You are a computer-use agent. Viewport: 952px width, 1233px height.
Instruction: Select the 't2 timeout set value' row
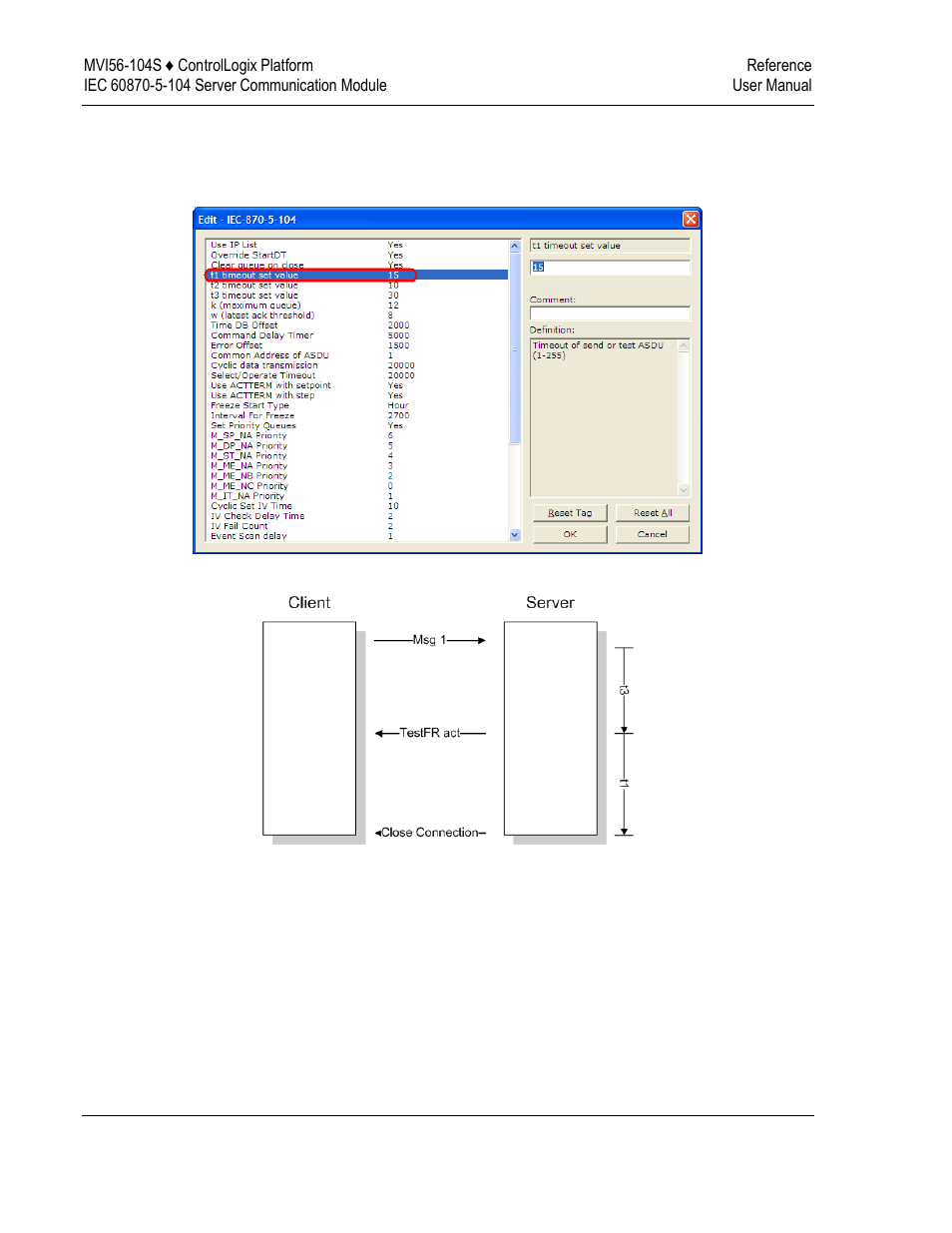[357, 286]
